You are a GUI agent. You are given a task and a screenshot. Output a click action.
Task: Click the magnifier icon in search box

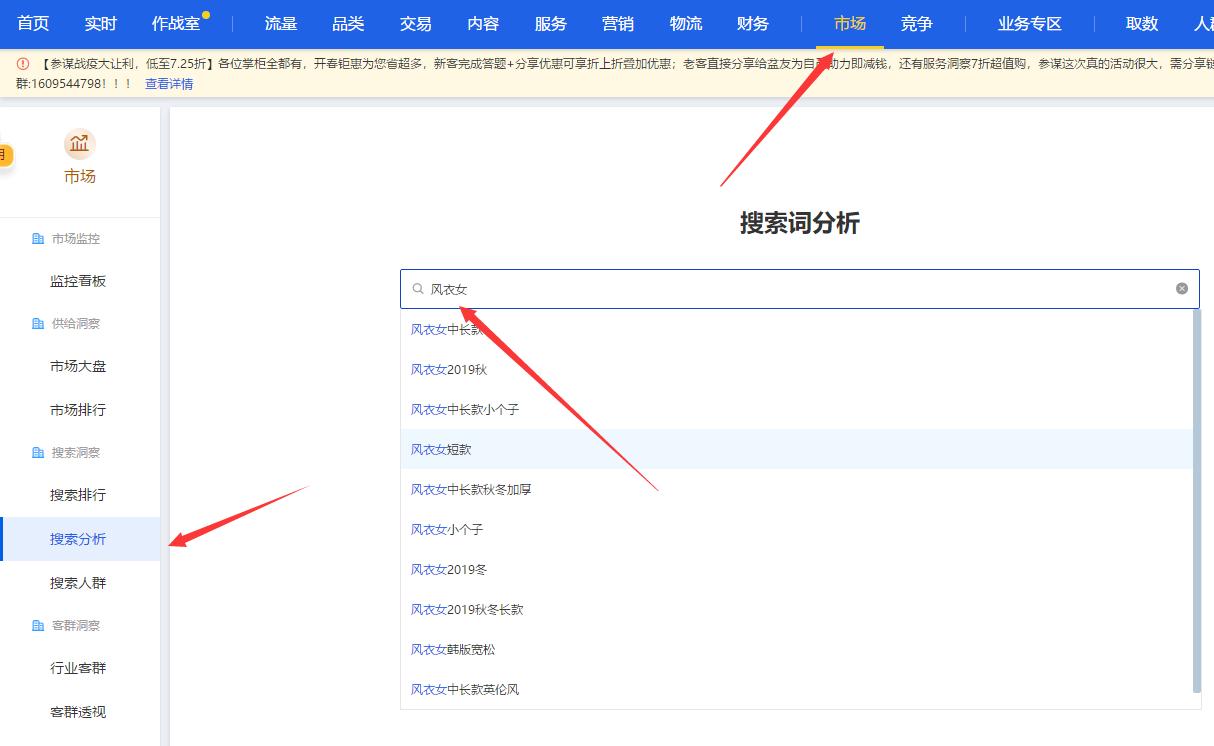[x=416, y=289]
